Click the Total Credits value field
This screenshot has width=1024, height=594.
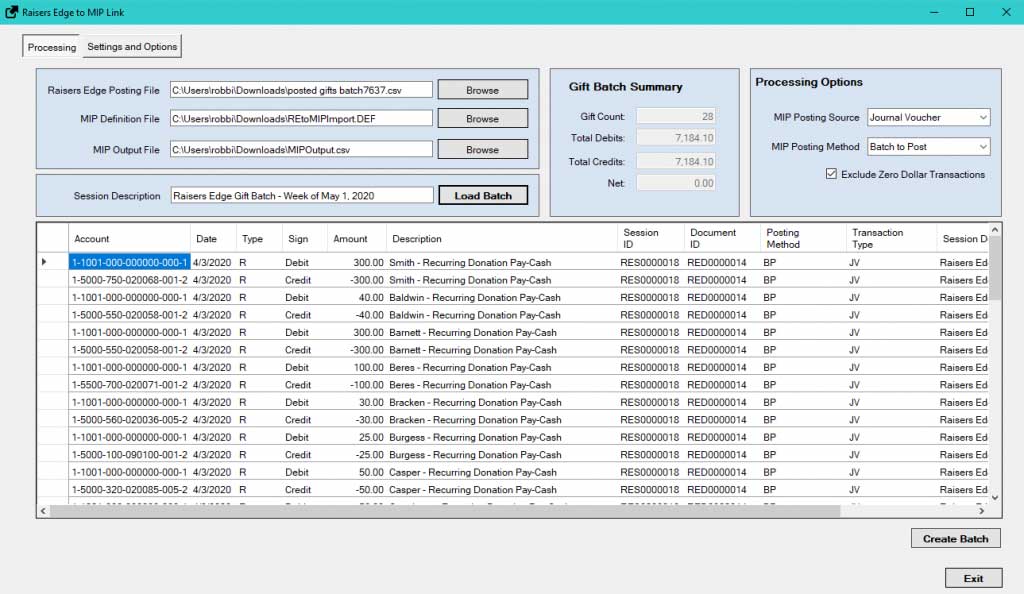click(676, 161)
